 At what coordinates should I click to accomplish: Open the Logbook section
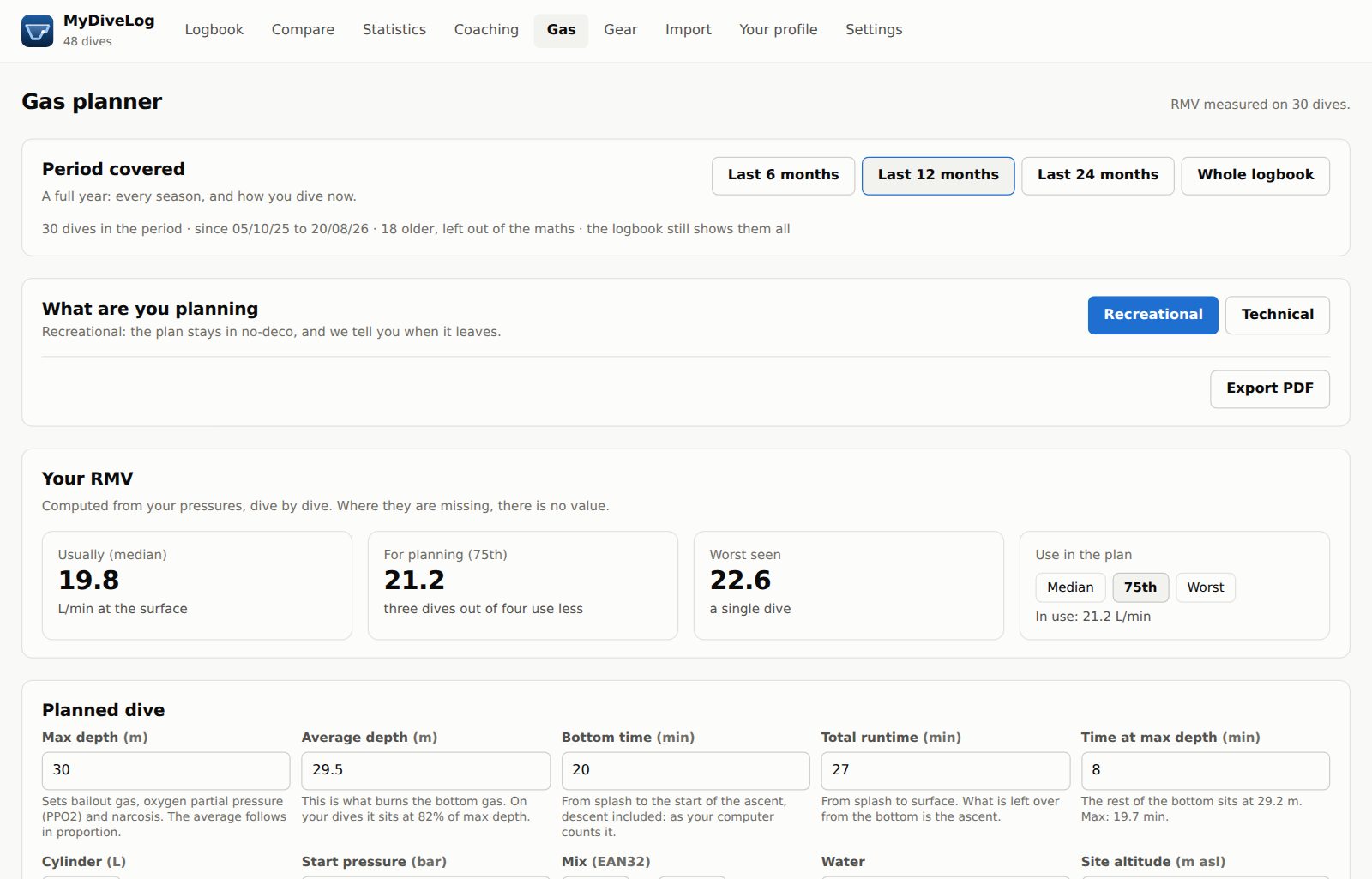(214, 30)
